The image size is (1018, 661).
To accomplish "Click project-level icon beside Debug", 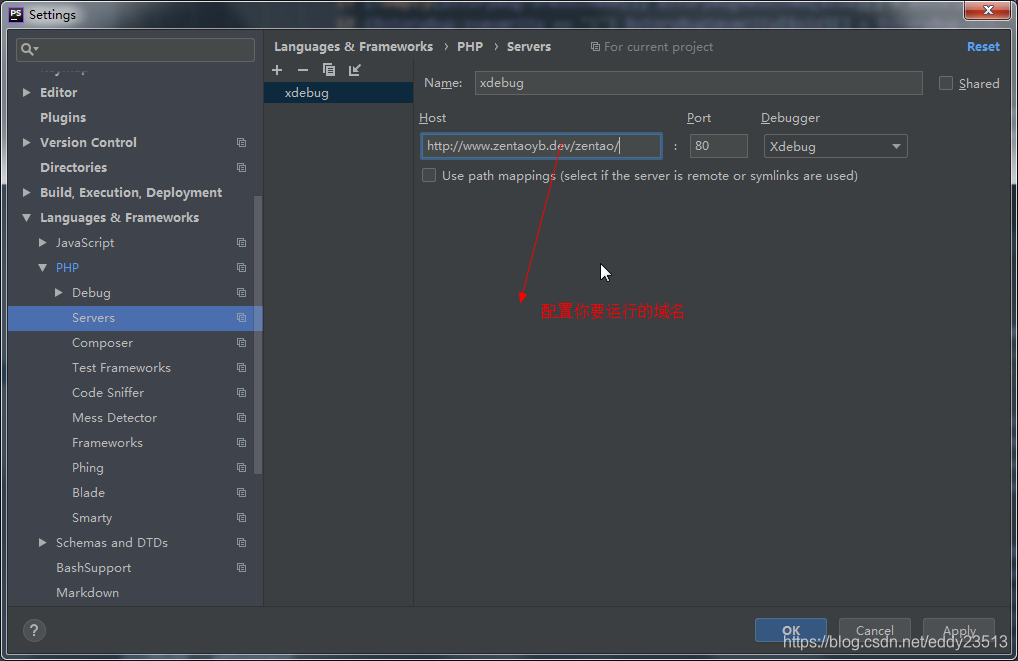I will (242, 292).
